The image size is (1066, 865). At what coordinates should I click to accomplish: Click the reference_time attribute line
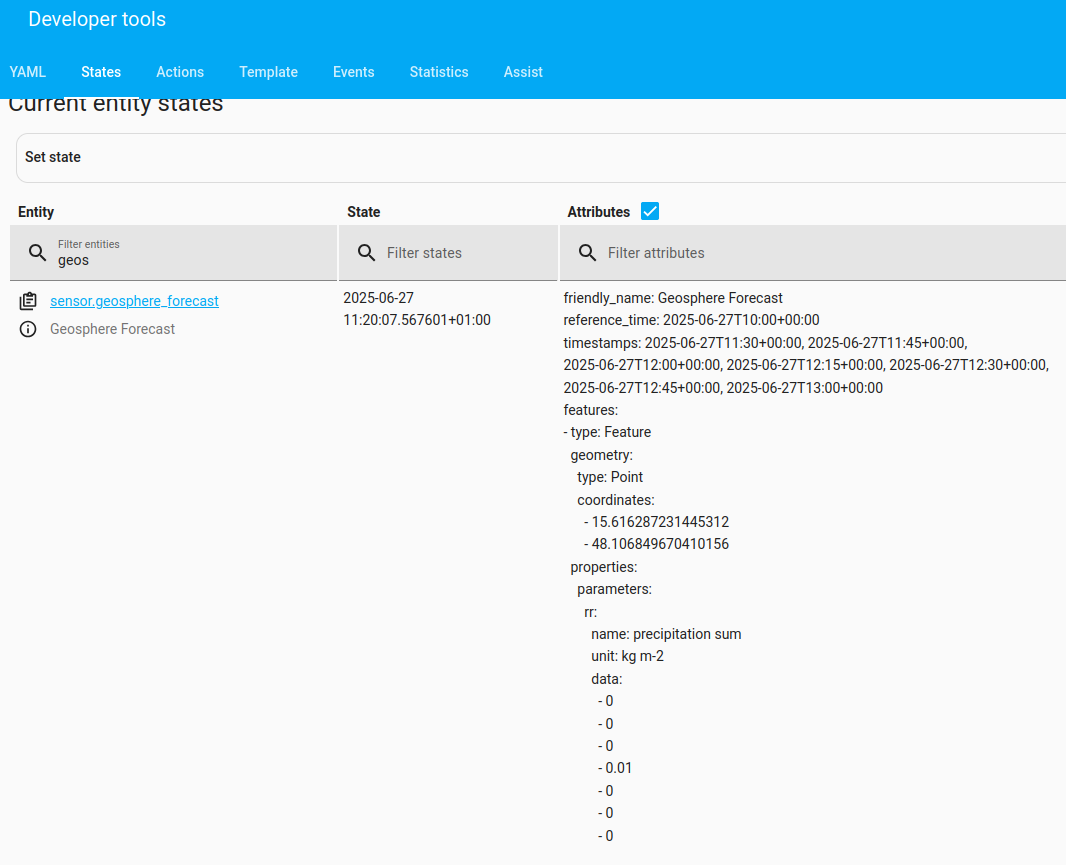[691, 320]
